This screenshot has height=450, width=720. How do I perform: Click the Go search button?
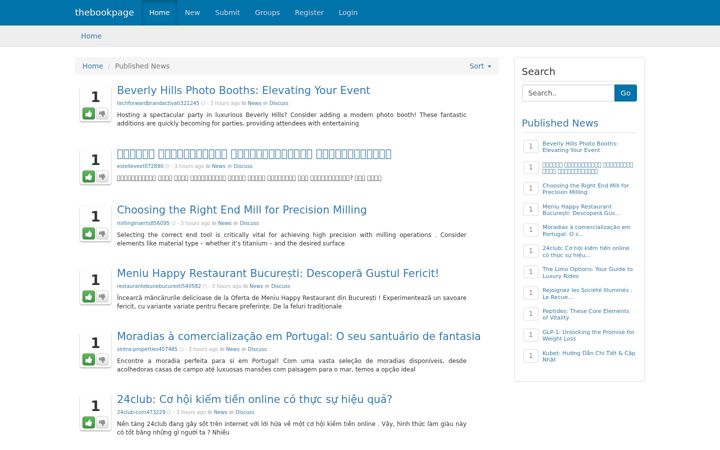point(625,93)
